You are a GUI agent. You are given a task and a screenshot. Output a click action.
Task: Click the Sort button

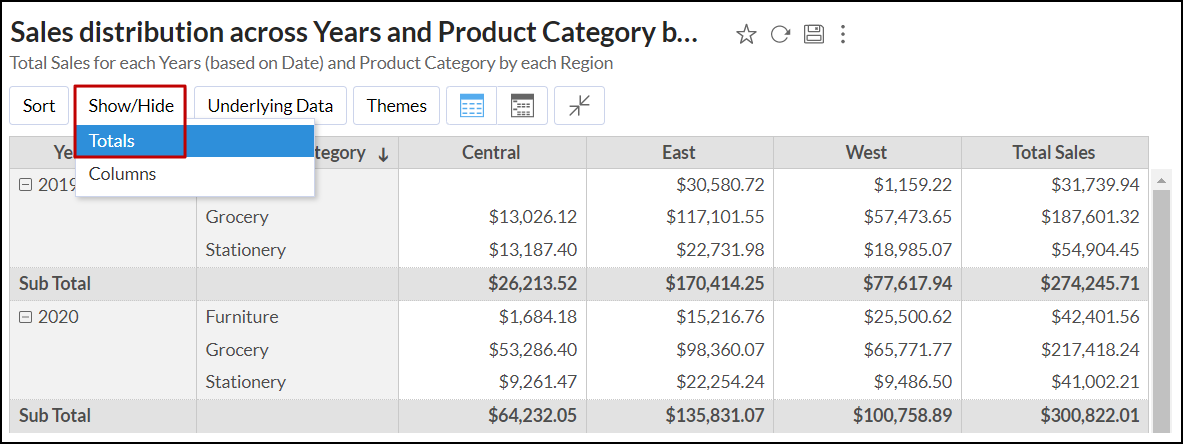tap(39, 106)
